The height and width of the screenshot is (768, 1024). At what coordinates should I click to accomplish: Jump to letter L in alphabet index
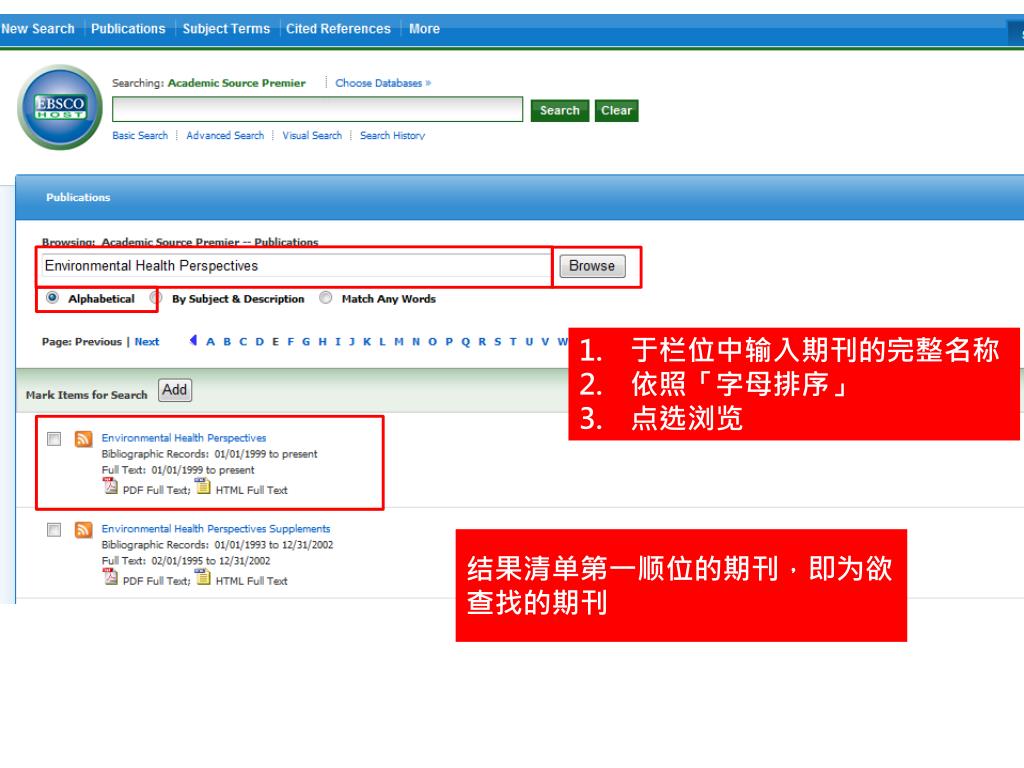383,342
